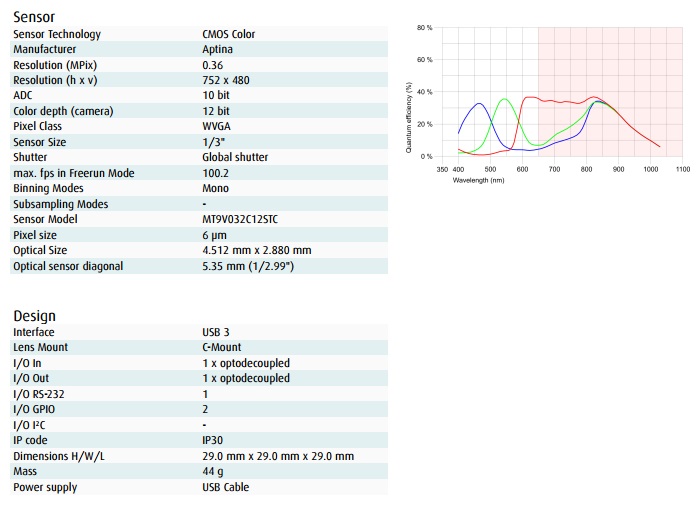Select the 'USB 3' interface value
Screen dimensions: 699x514
coord(216,332)
